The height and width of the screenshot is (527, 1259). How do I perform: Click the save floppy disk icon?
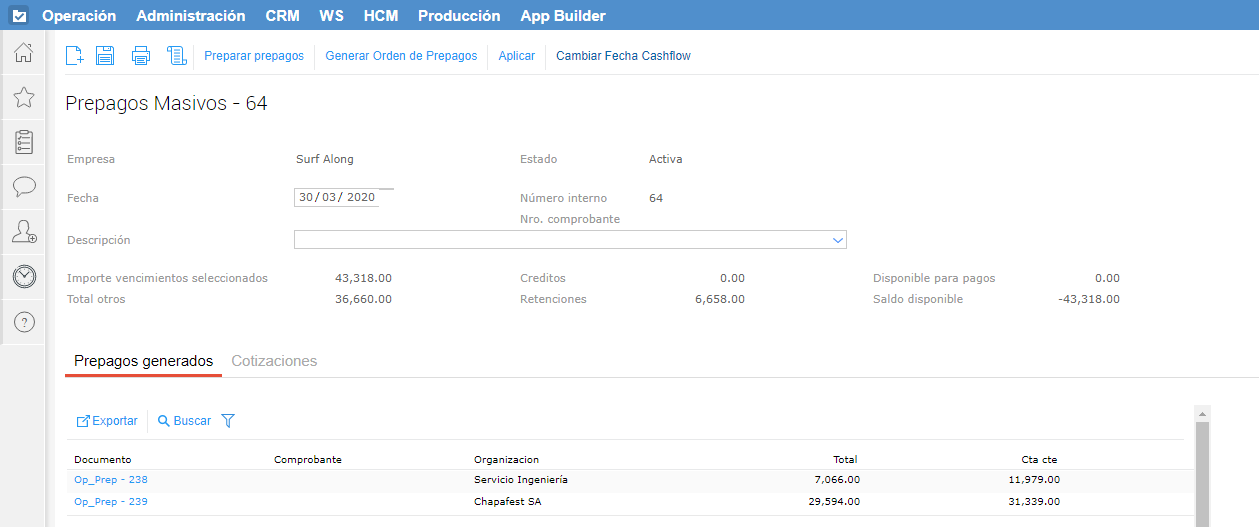[x=105, y=56]
